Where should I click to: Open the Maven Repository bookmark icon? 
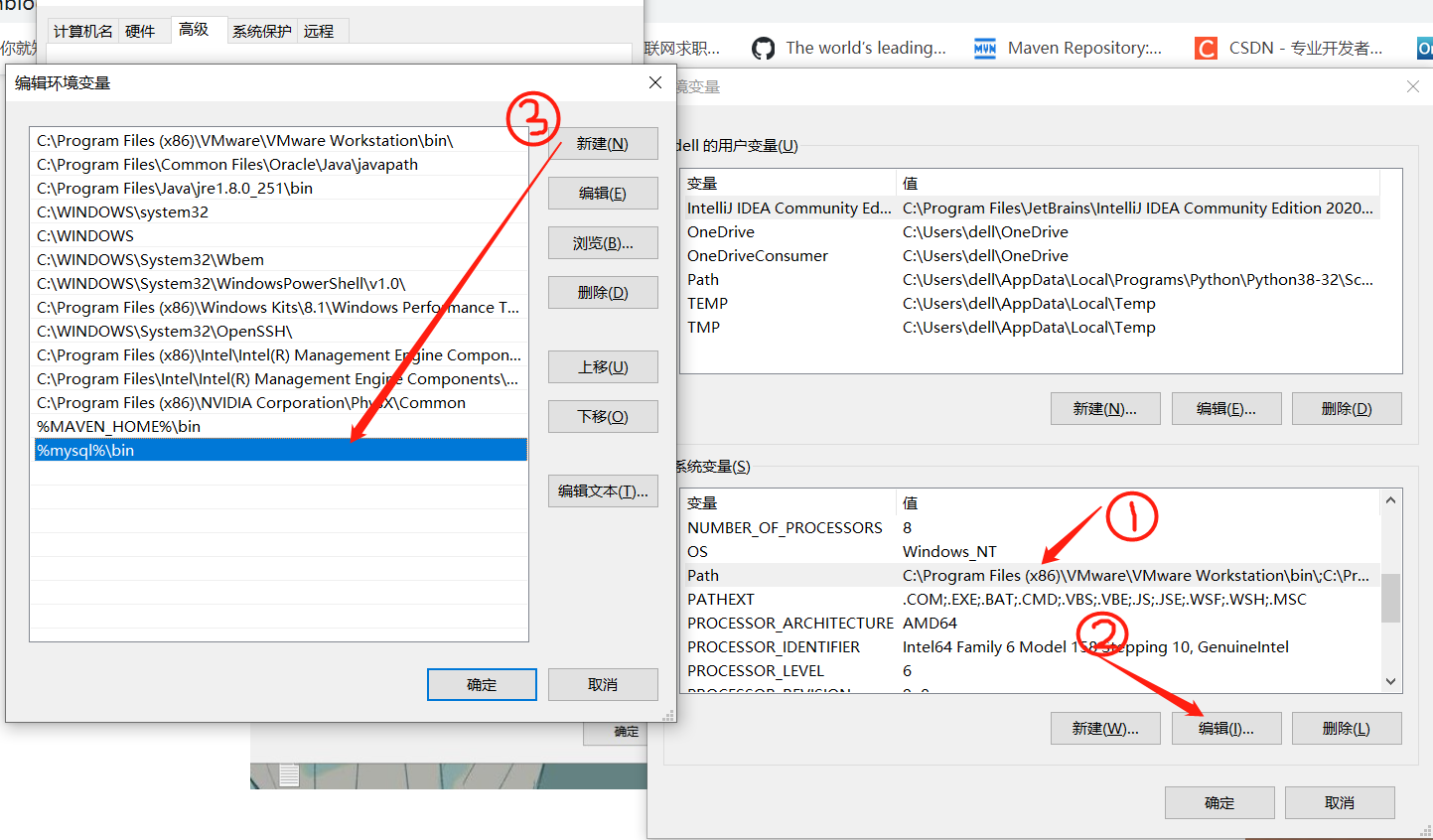[x=984, y=48]
